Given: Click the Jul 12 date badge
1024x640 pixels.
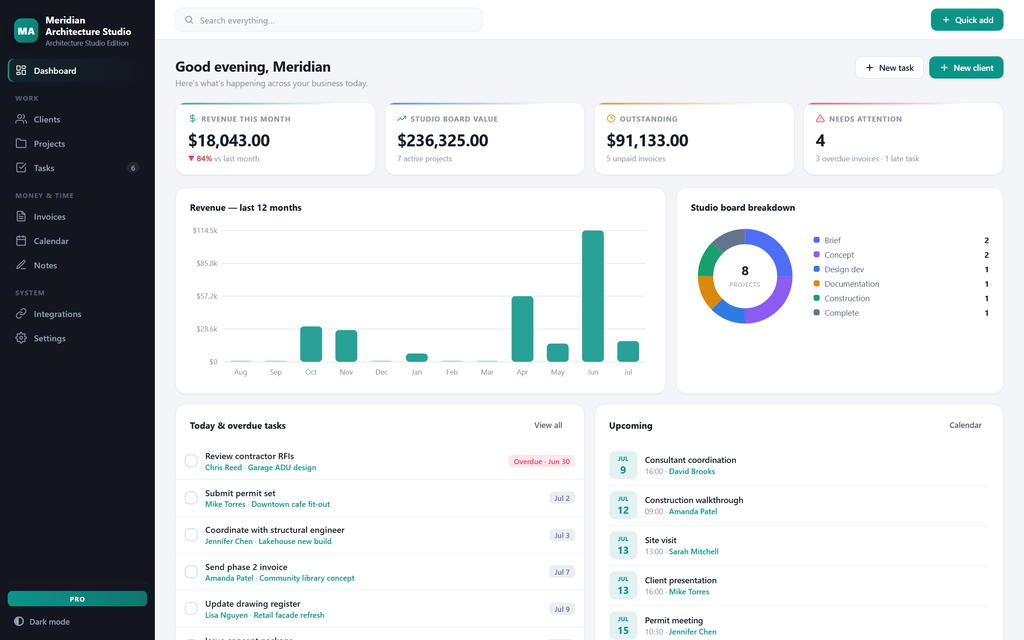Looking at the screenshot, I should [x=622, y=505].
